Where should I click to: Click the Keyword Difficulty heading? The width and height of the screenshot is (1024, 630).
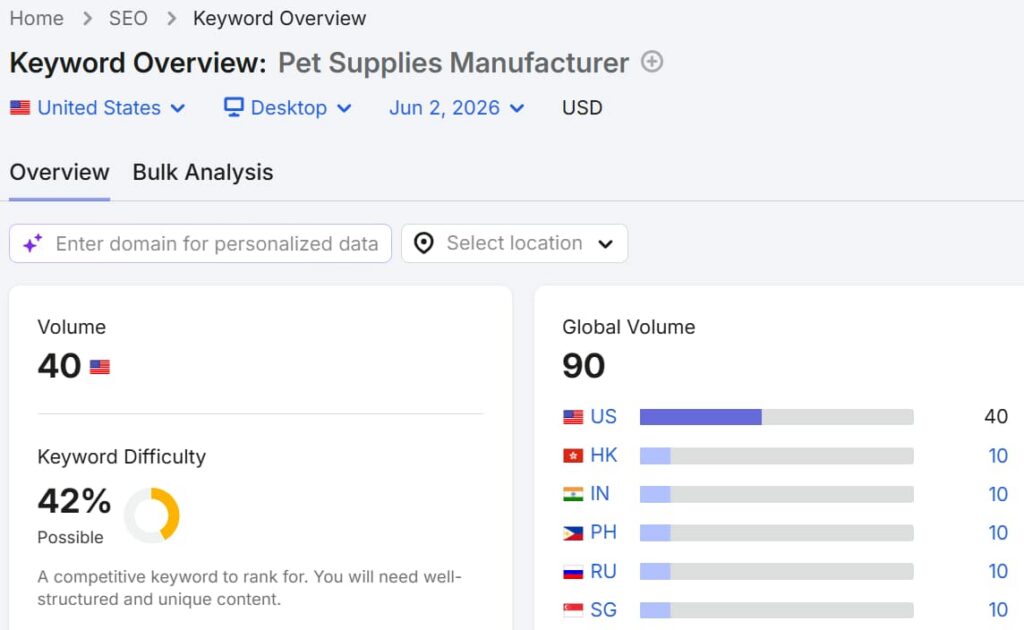pos(121,457)
